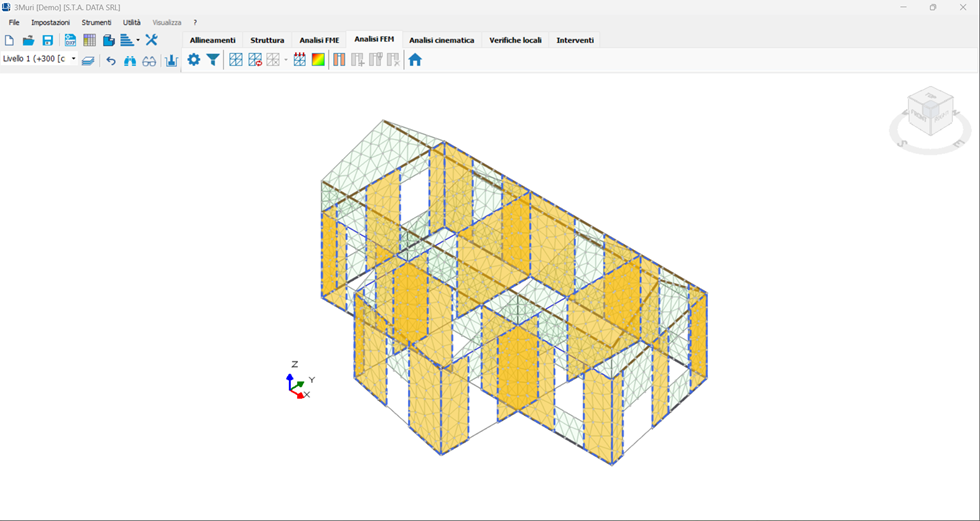
Task: Open FEM settings gear icon
Action: (194, 60)
